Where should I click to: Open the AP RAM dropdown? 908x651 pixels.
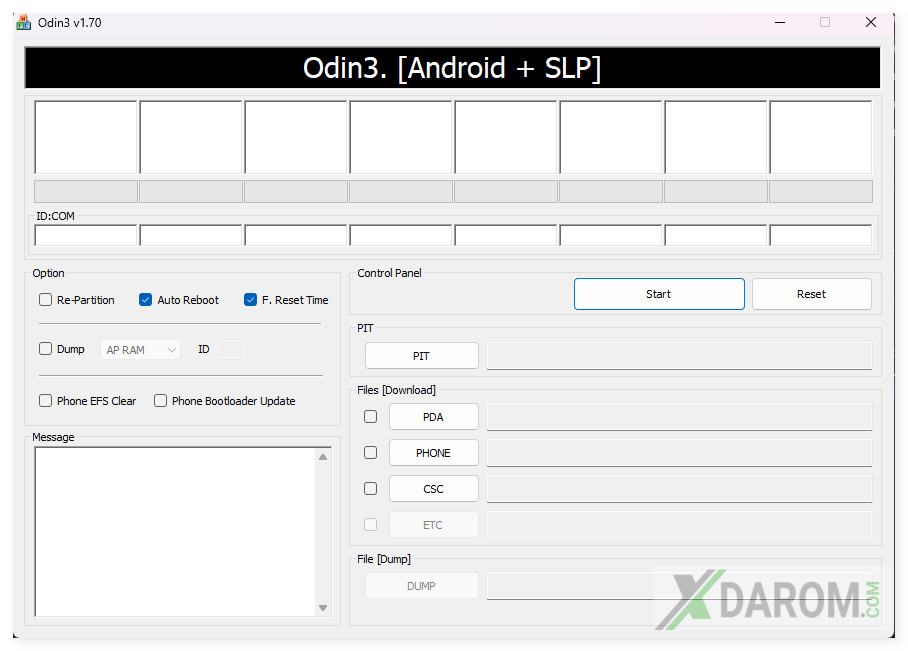140,350
